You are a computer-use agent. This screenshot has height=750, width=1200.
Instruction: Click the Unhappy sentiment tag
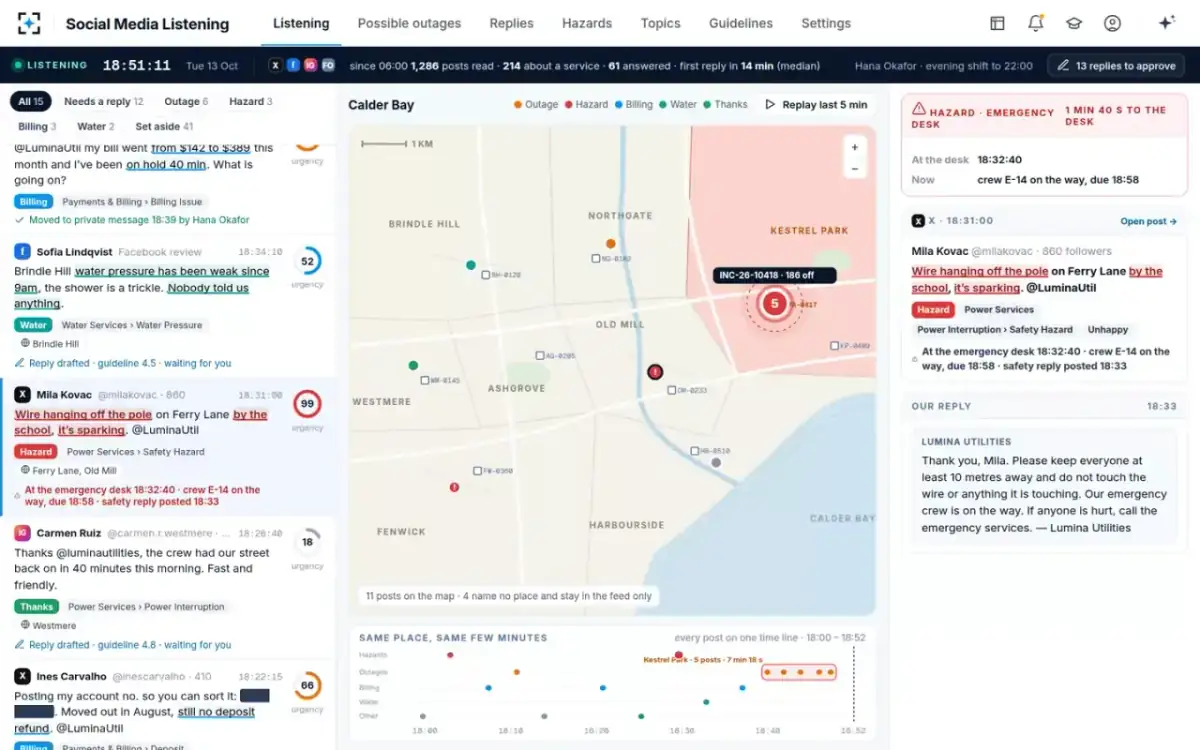[1108, 329]
